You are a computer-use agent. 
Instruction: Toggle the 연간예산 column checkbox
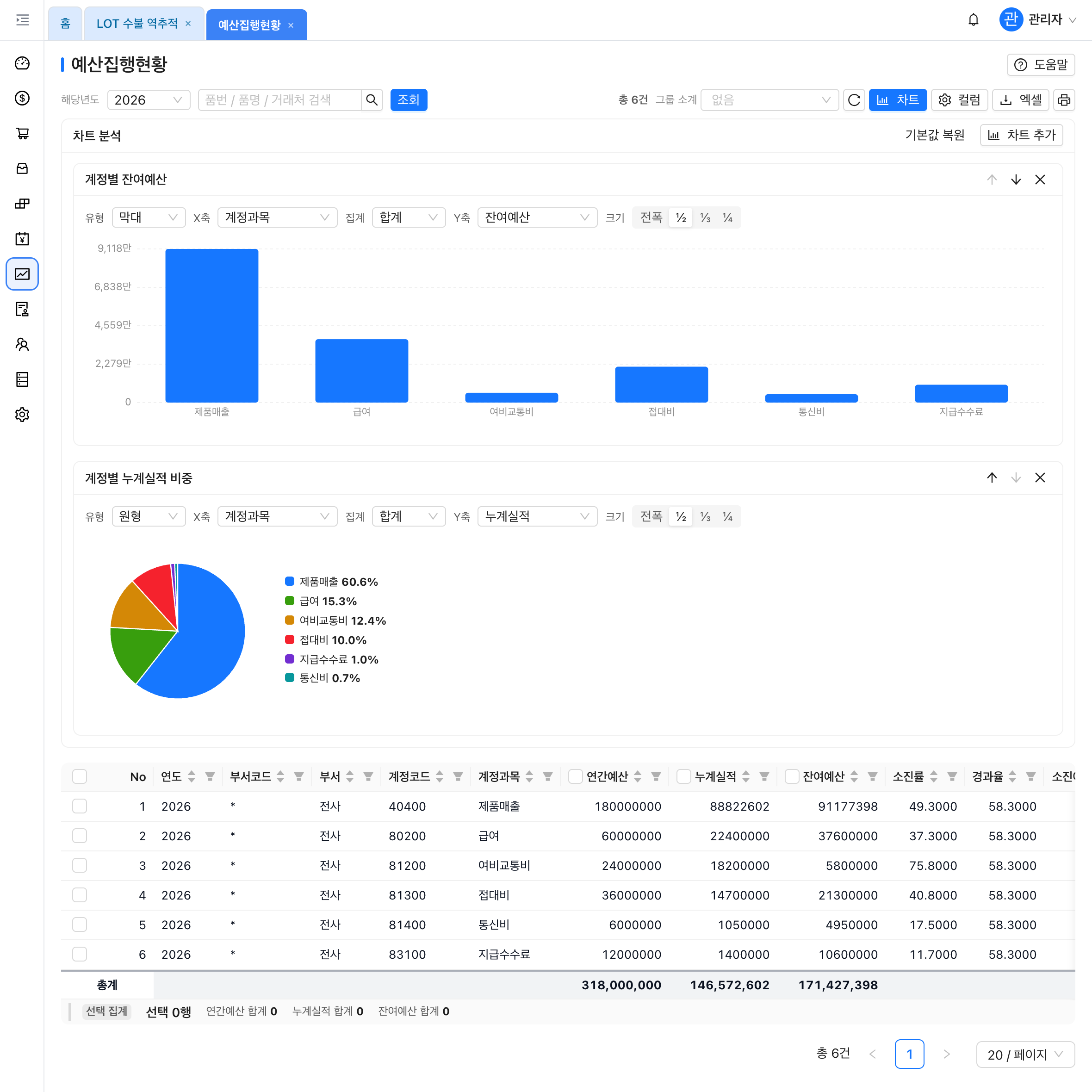tap(576, 776)
